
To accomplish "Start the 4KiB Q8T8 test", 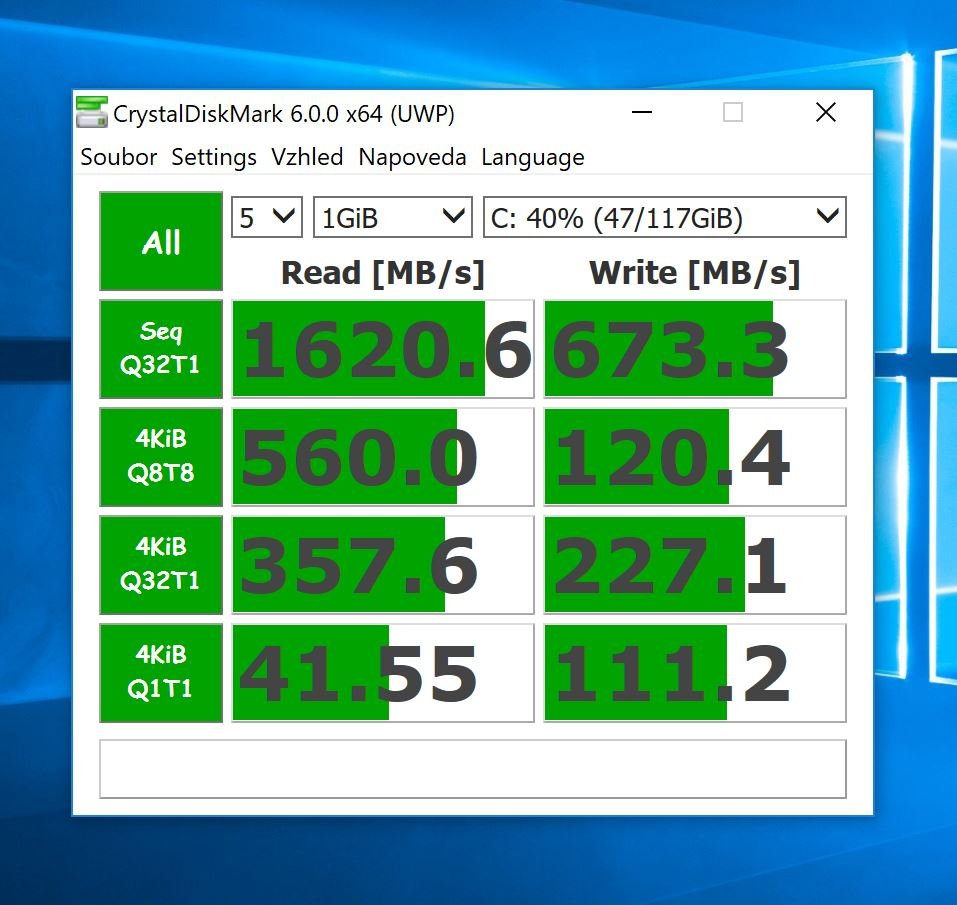I will [x=161, y=456].
